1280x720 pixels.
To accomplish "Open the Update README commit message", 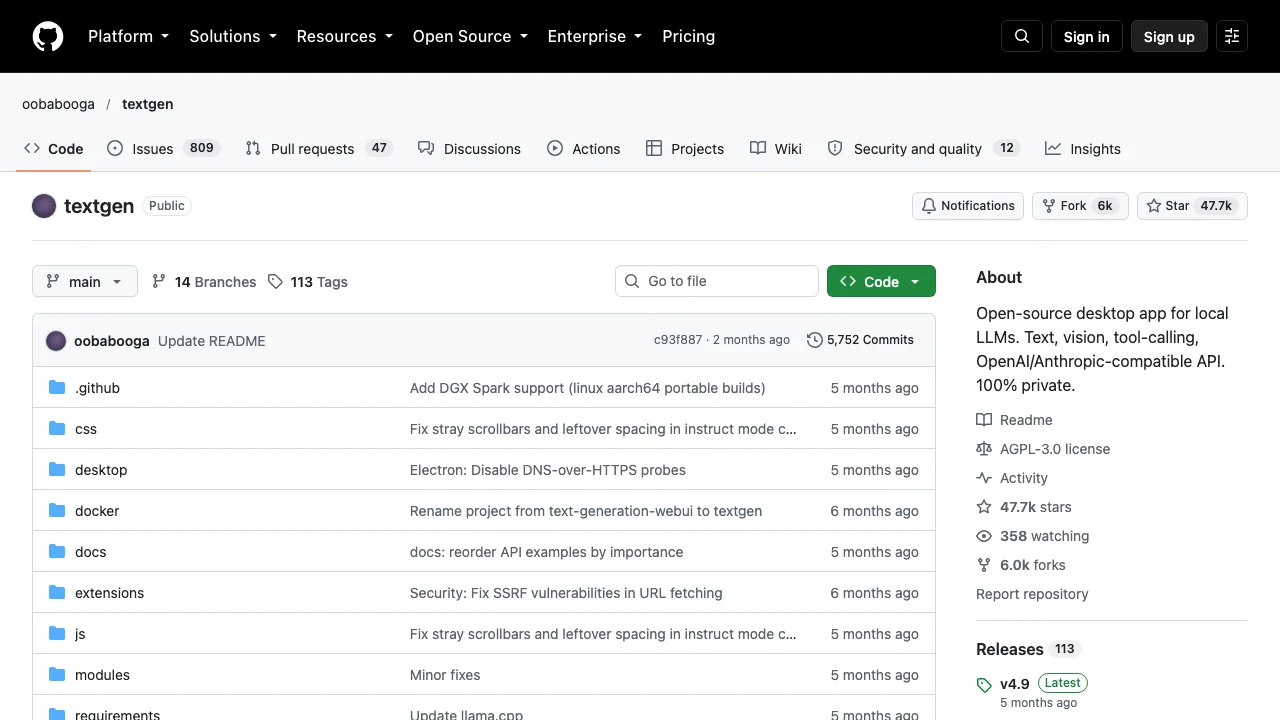I will click(212, 341).
